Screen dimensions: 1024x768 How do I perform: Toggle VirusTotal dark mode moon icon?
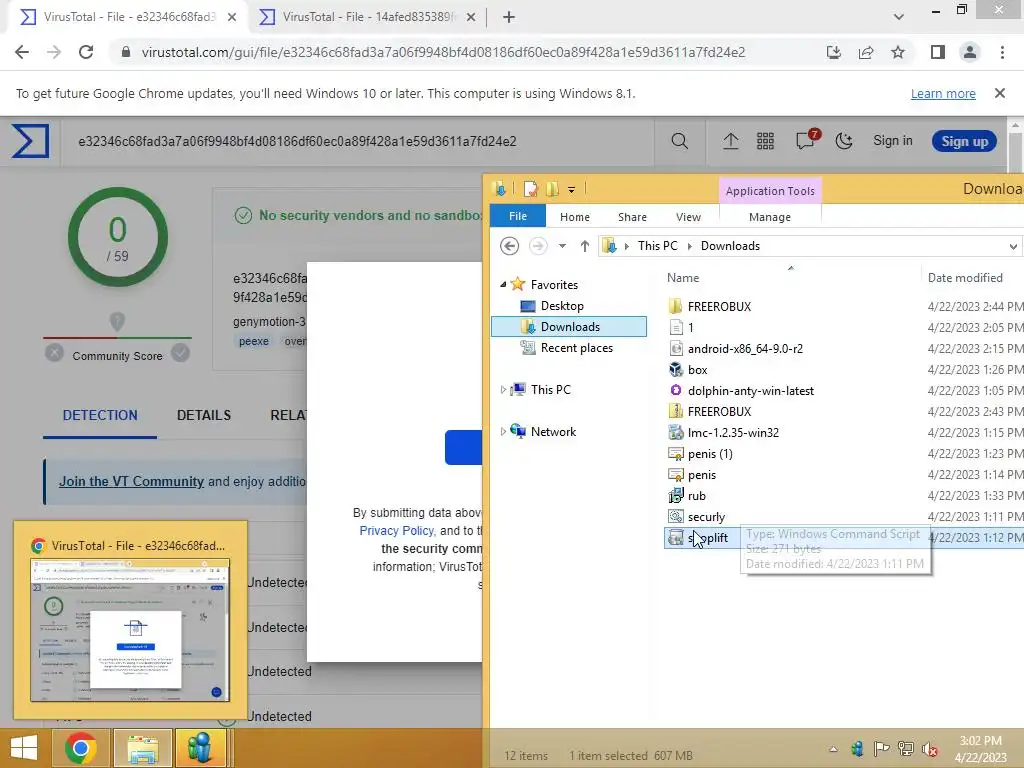click(x=844, y=141)
